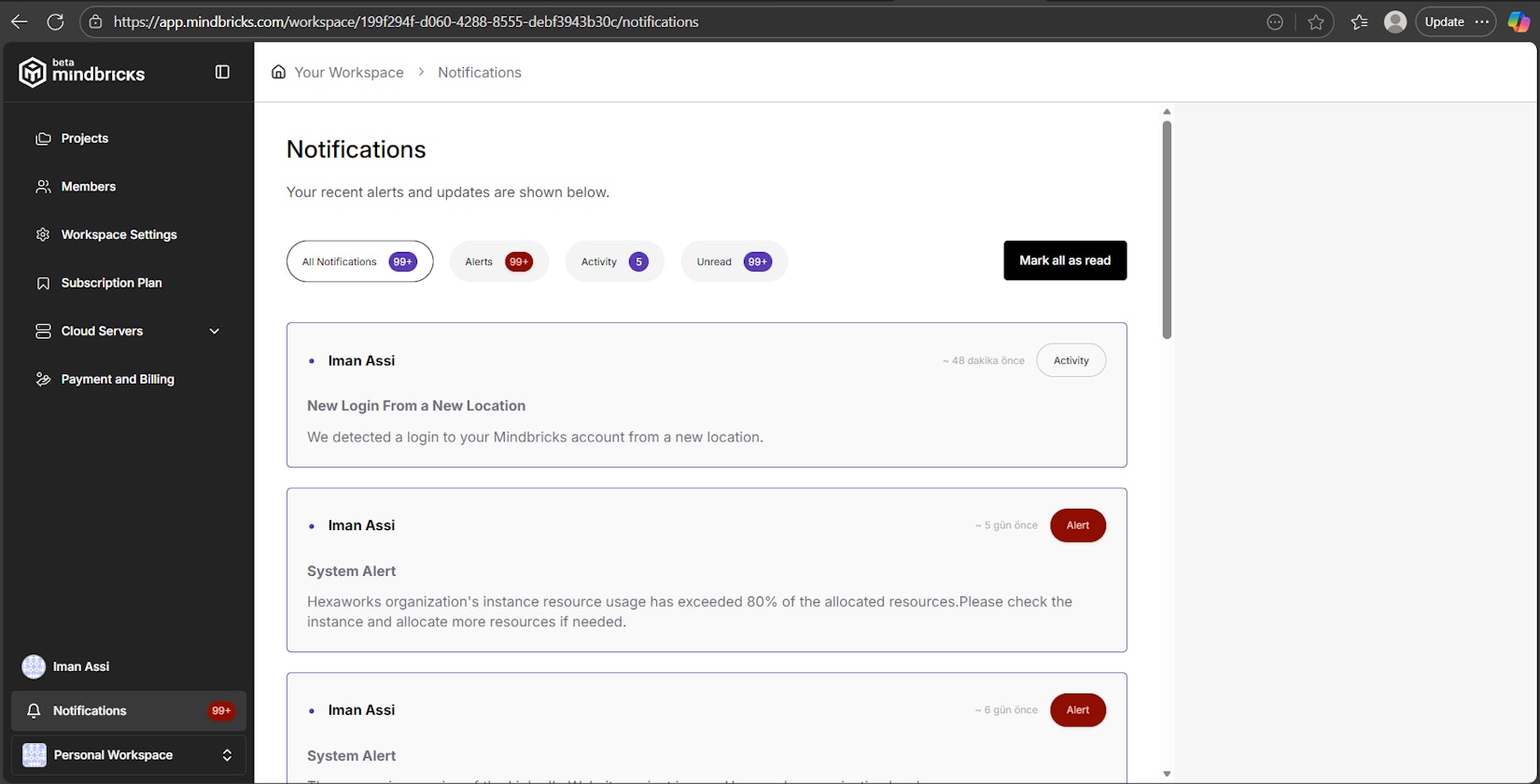Viewport: 1540px width, 784px height.
Task: Go to Subscription Plan
Action: point(111,283)
